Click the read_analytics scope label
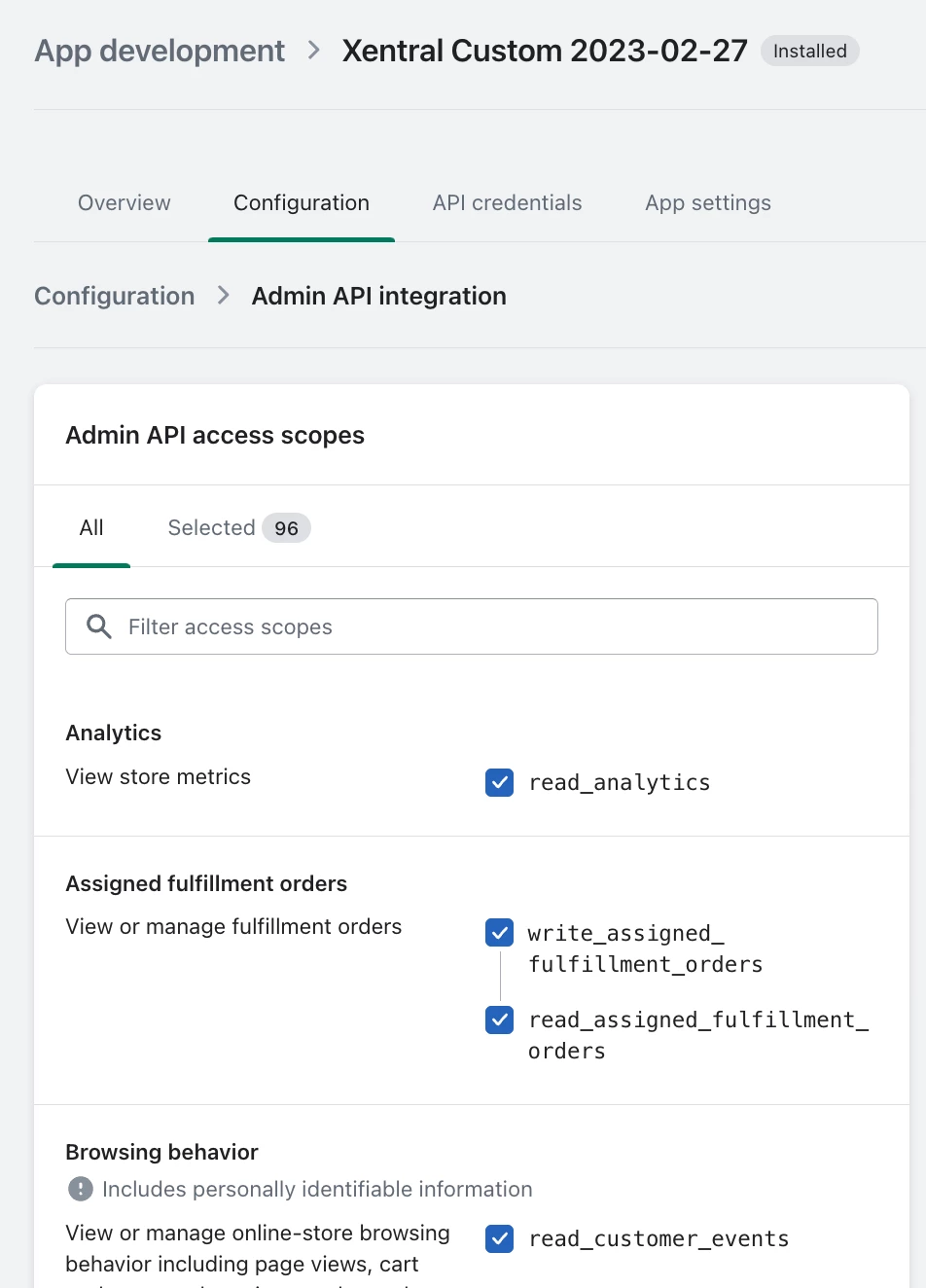This screenshot has height=1288, width=926. pyautogui.click(x=620, y=782)
